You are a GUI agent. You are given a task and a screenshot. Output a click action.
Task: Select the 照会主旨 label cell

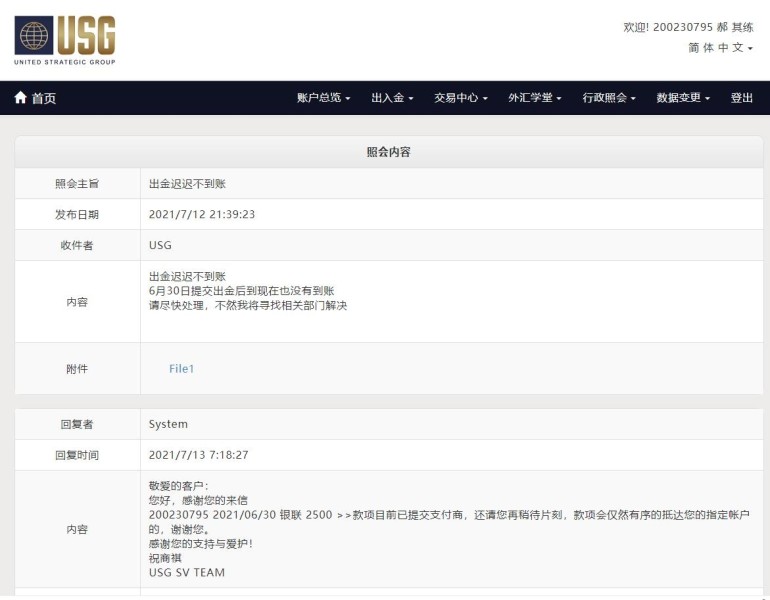[x=77, y=184]
